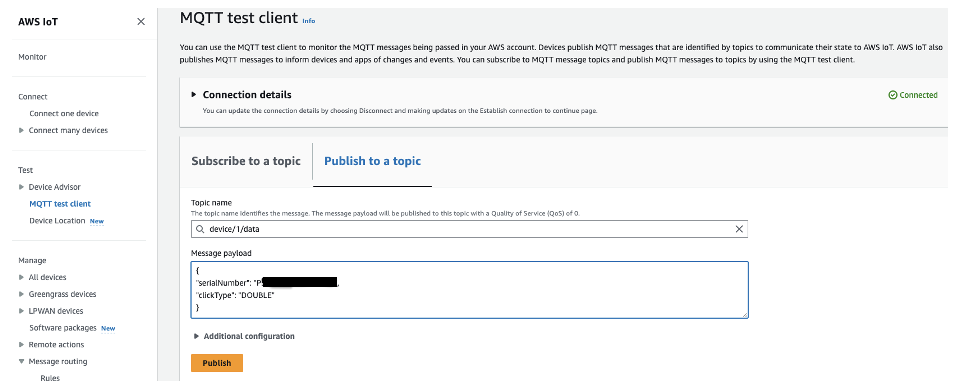Click the Connected status indicator

pos(913,95)
